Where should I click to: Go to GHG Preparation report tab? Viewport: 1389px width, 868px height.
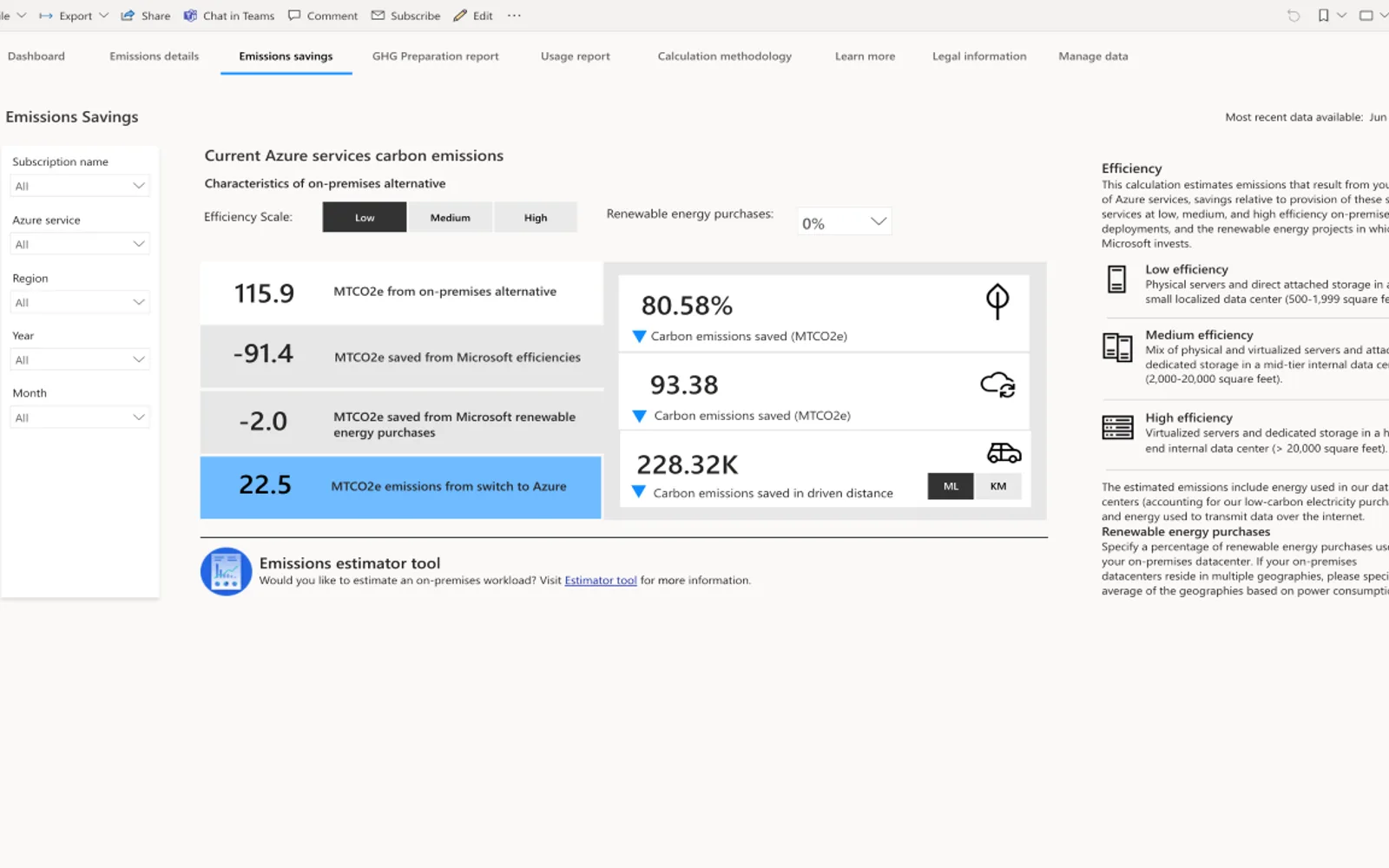435,56
